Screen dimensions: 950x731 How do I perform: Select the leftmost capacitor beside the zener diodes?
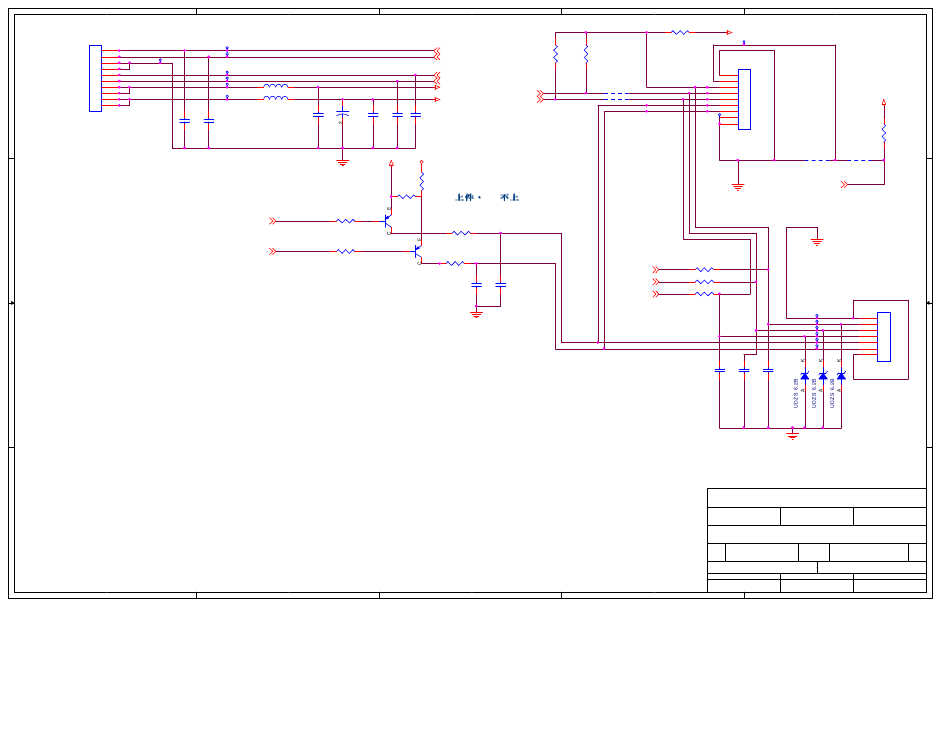pyautogui.click(x=720, y=370)
